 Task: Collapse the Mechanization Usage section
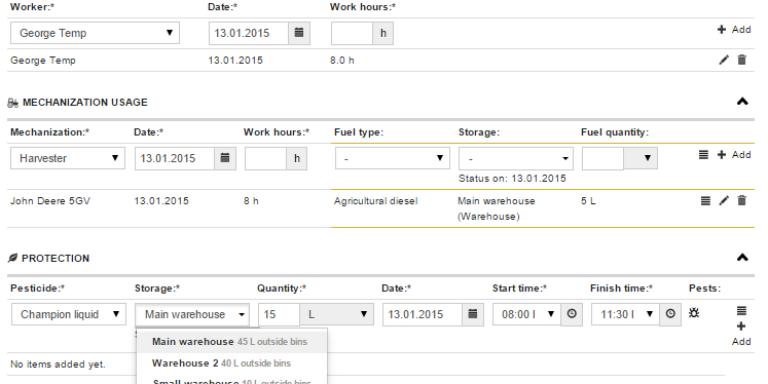click(743, 102)
